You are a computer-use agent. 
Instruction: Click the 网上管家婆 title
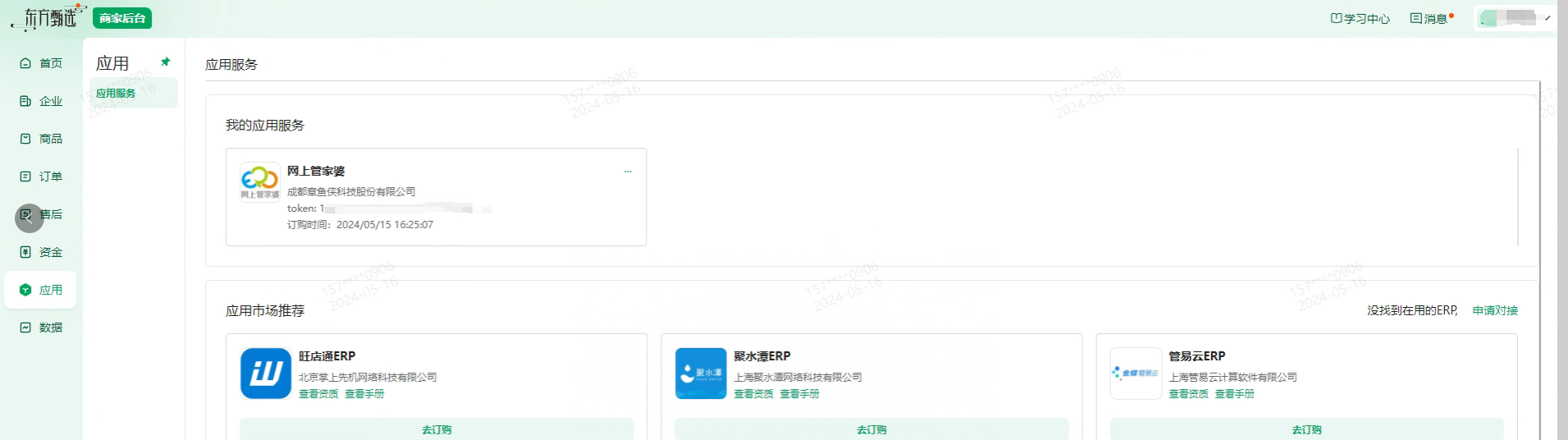pos(316,171)
